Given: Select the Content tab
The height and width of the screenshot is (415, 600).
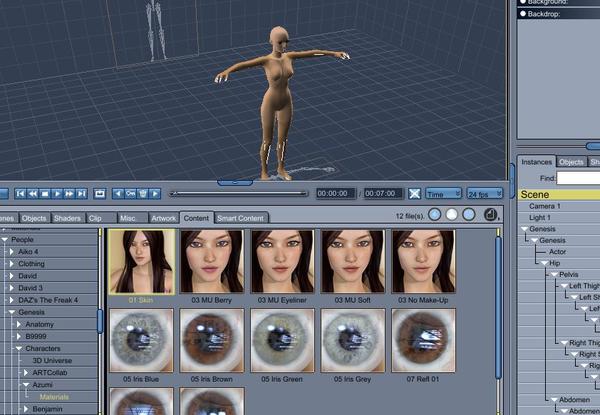Looking at the screenshot, I should click(196, 218).
